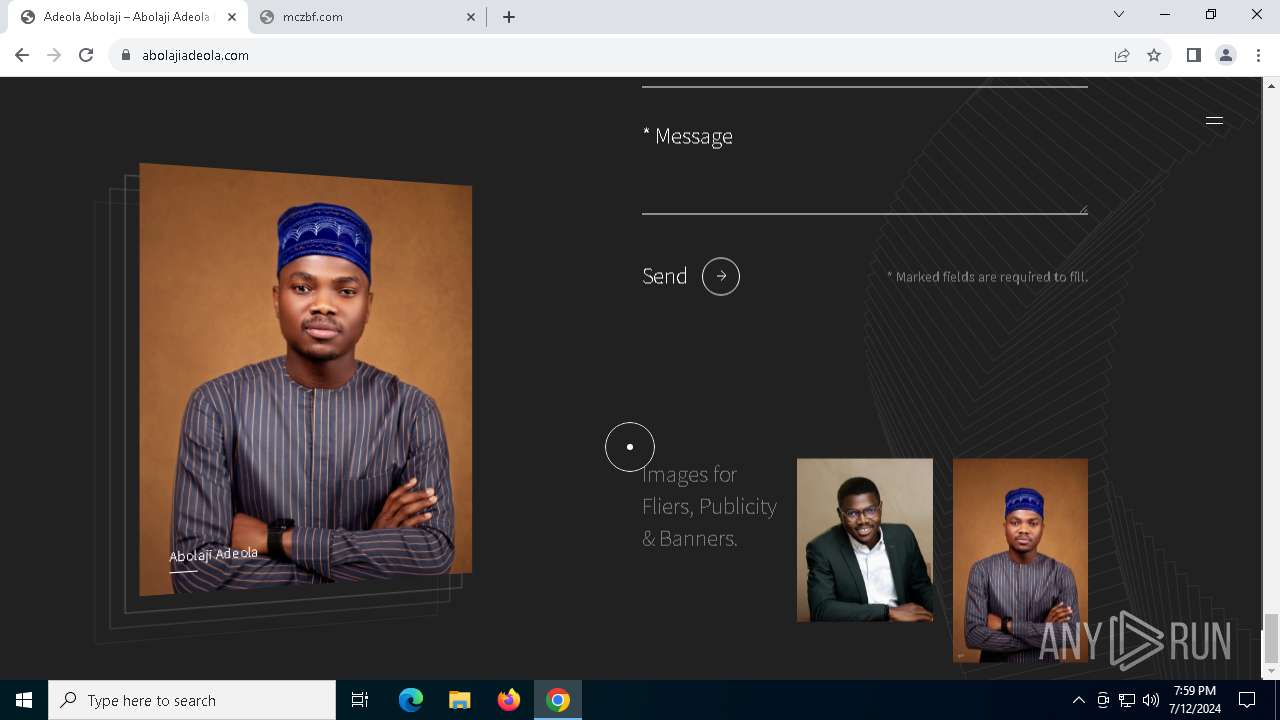Screen dimensions: 1280x720
Task: Open the small blue cap portrait thumbnail
Action: click(x=1020, y=560)
